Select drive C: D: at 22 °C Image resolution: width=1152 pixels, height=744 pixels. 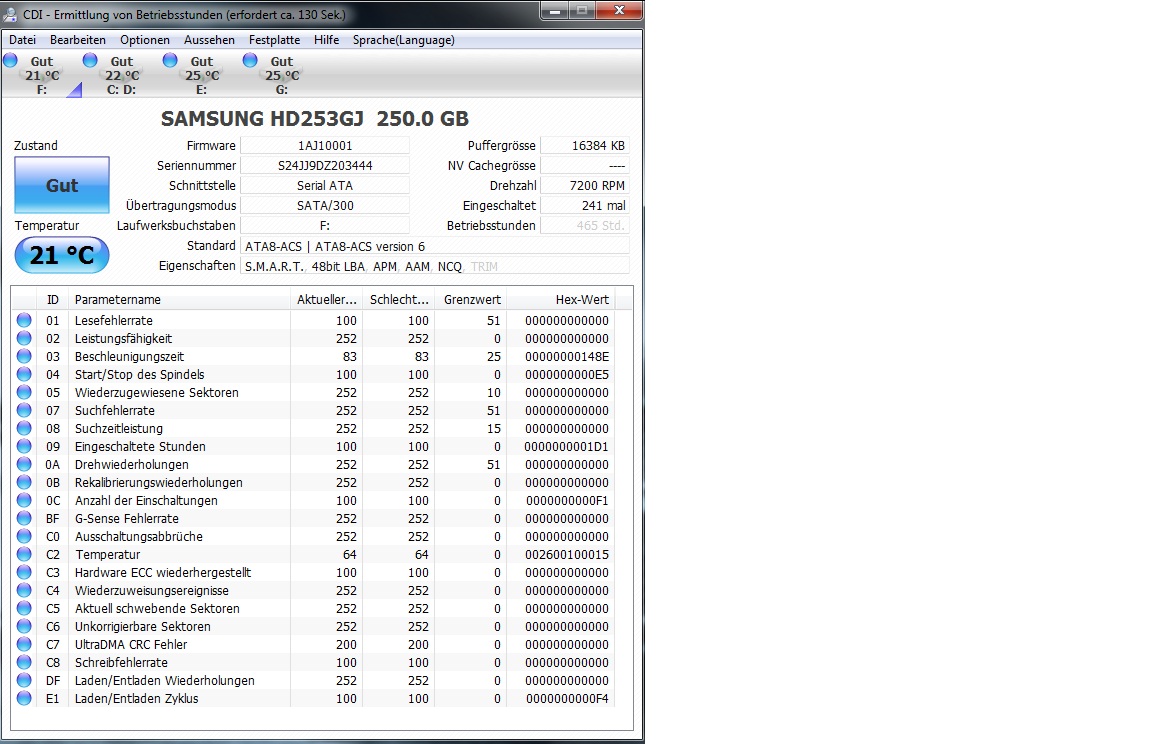122,75
